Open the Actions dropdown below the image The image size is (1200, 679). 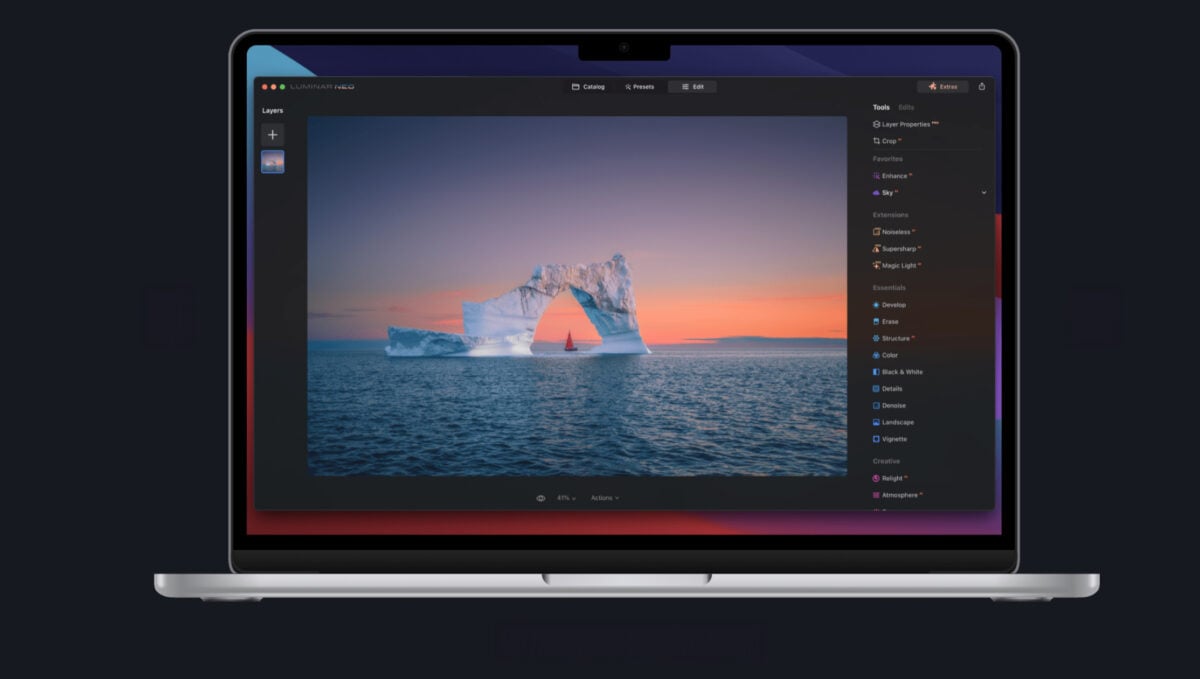tap(604, 498)
